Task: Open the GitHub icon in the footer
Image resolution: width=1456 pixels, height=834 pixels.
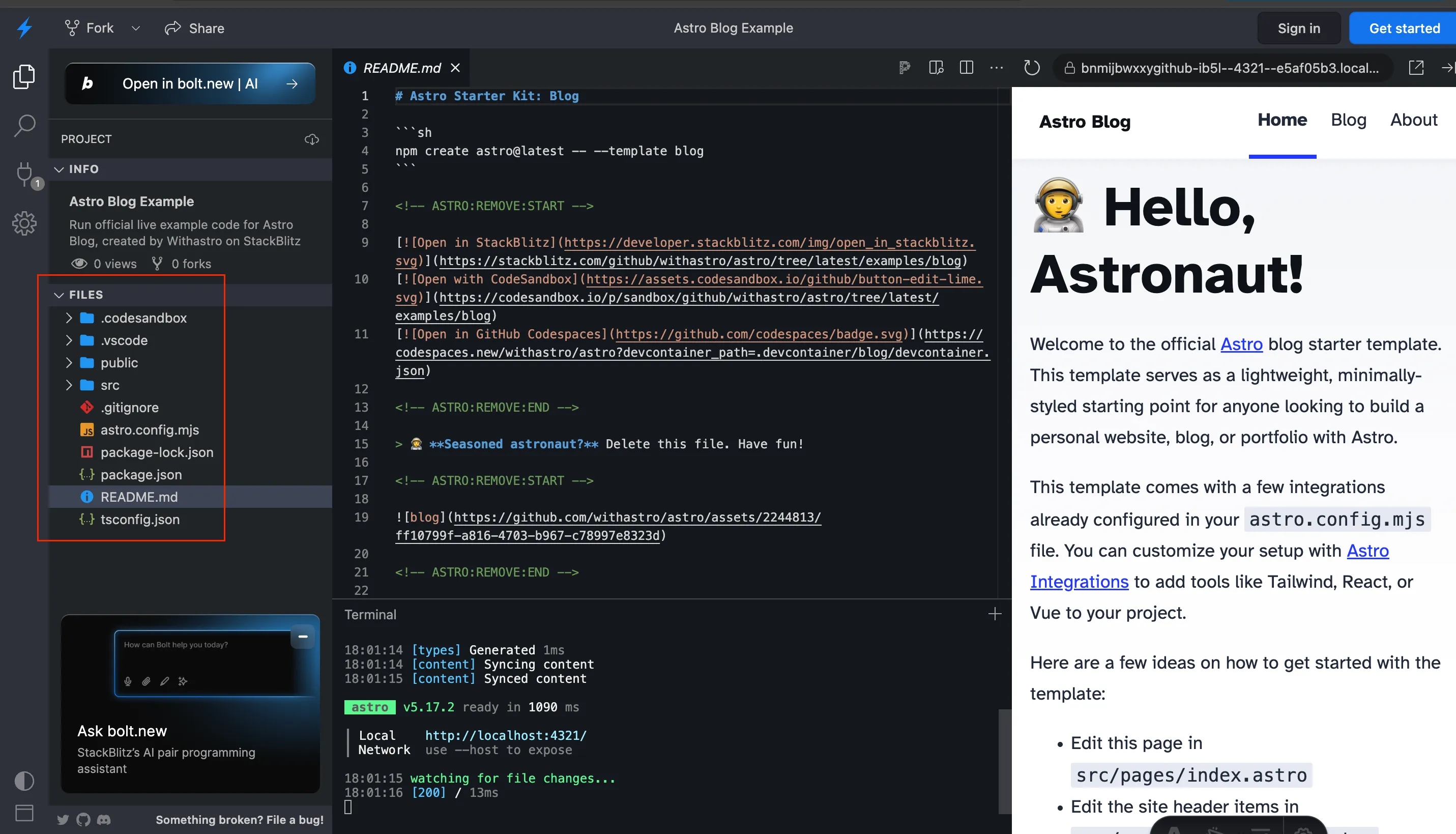Action: 83,819
